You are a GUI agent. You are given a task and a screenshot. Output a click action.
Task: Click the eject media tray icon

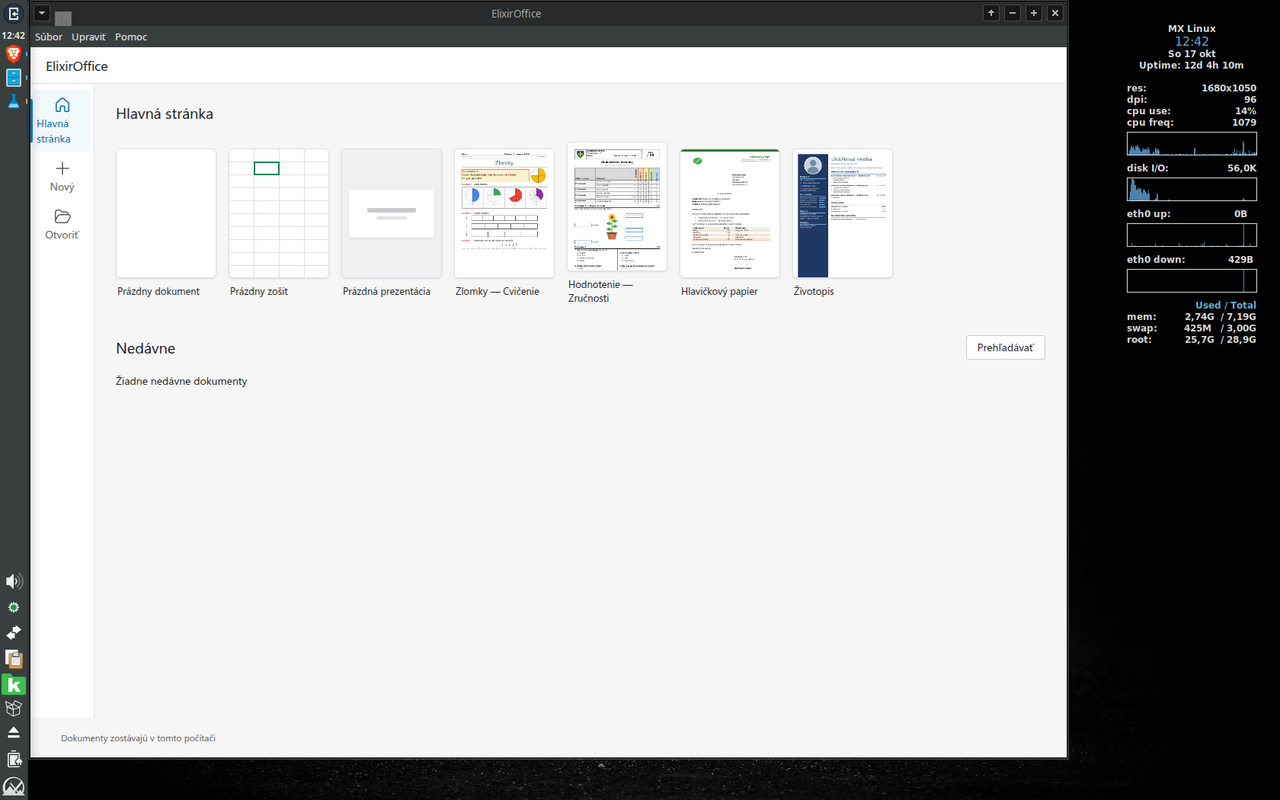tap(14, 733)
